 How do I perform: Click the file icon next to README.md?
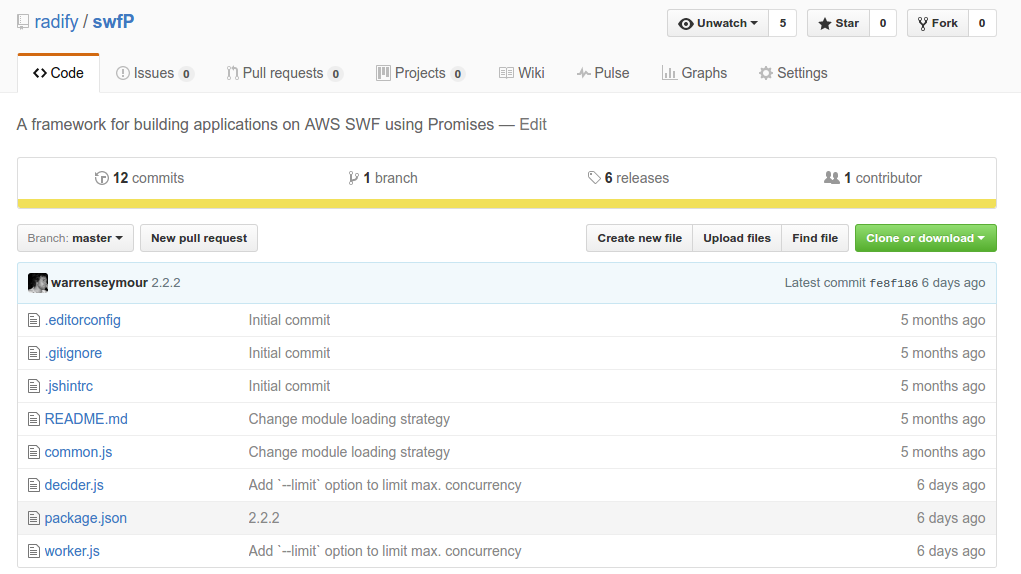click(x=34, y=419)
